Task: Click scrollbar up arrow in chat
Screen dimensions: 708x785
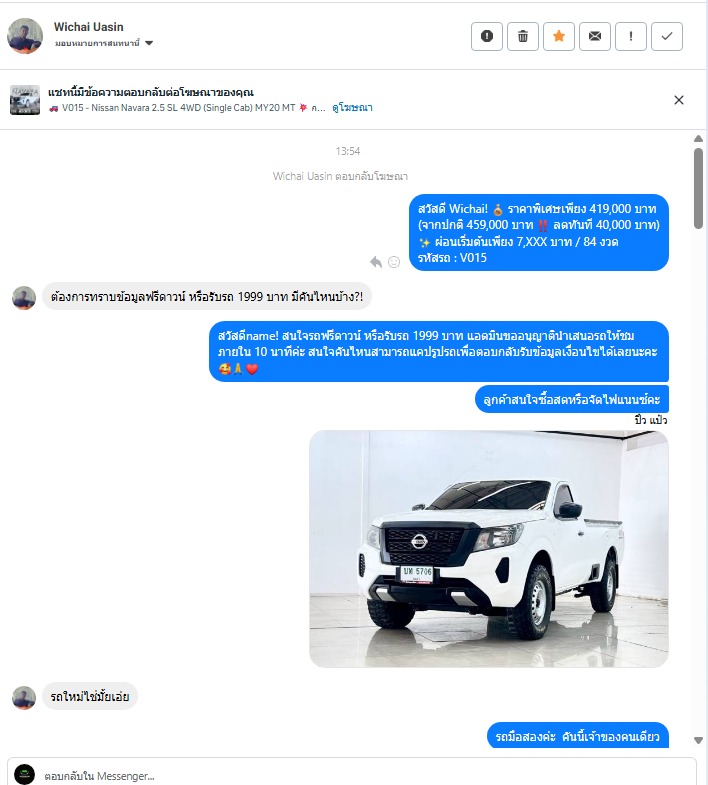Action: (698, 139)
